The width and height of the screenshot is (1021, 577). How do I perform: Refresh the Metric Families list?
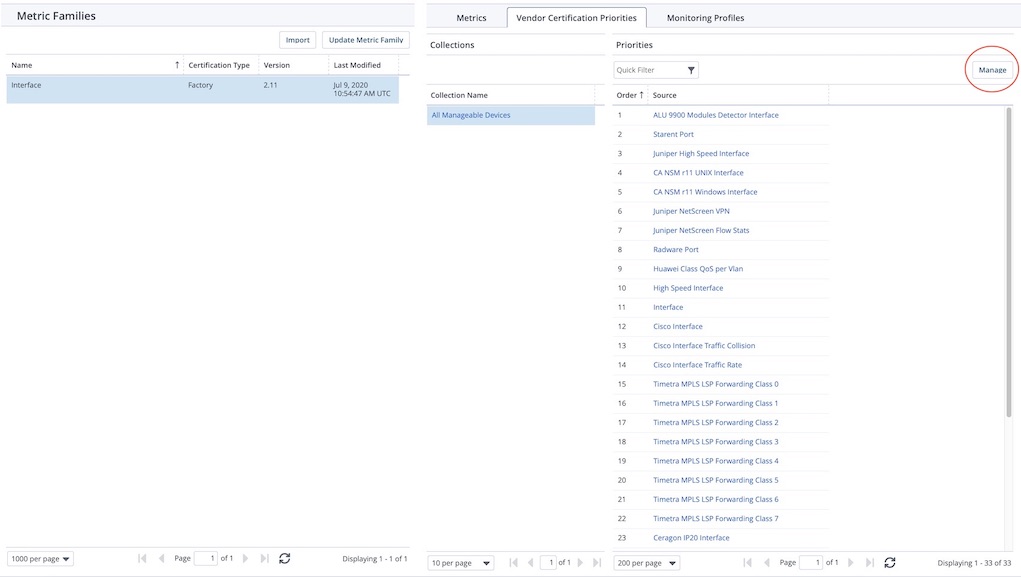[x=285, y=559]
